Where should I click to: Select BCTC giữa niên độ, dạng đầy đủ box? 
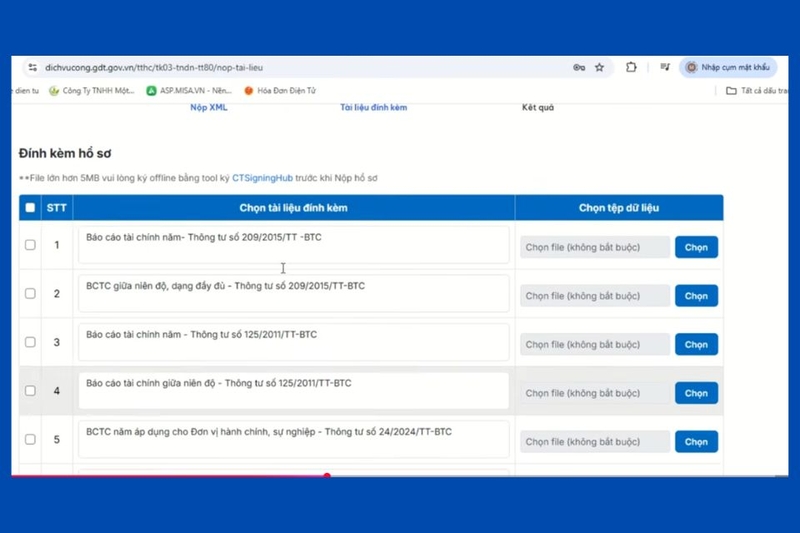tap(294, 293)
